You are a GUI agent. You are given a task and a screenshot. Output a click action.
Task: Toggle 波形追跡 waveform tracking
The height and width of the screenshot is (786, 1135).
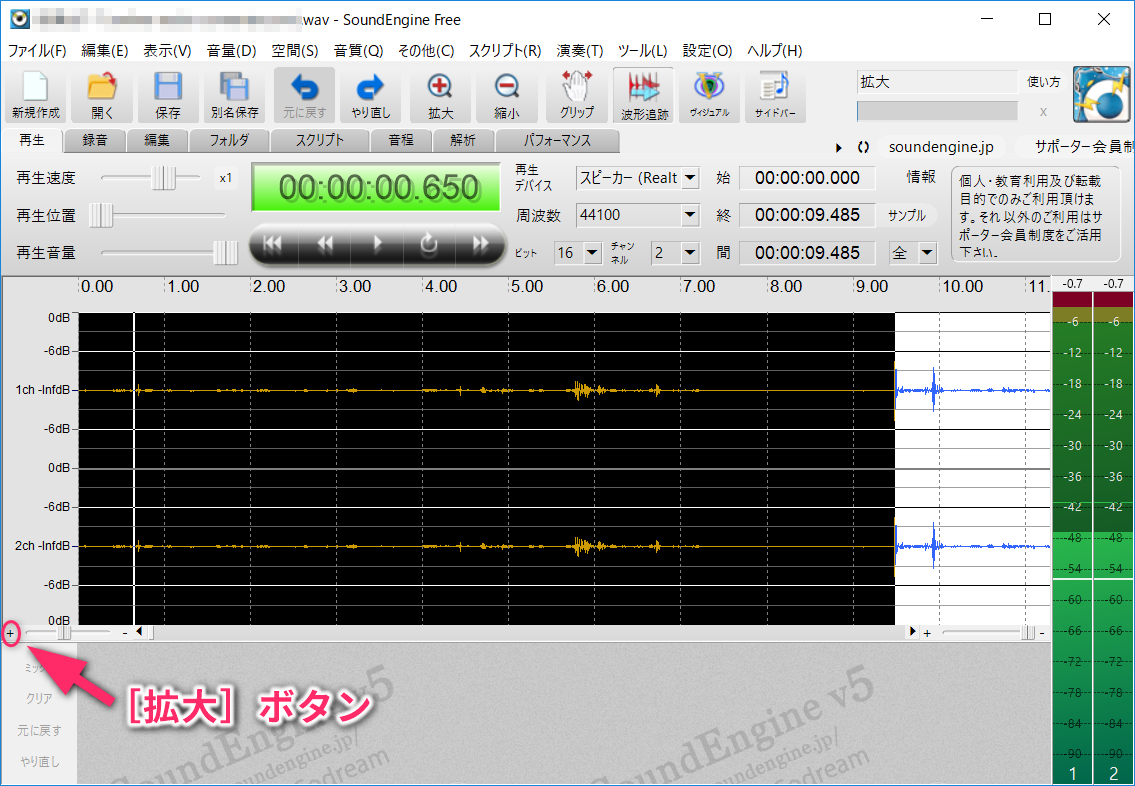[x=644, y=95]
